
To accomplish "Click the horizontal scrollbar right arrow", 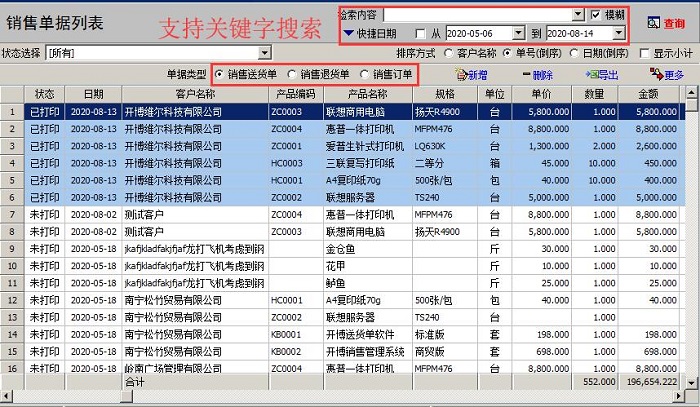I will [679, 395].
